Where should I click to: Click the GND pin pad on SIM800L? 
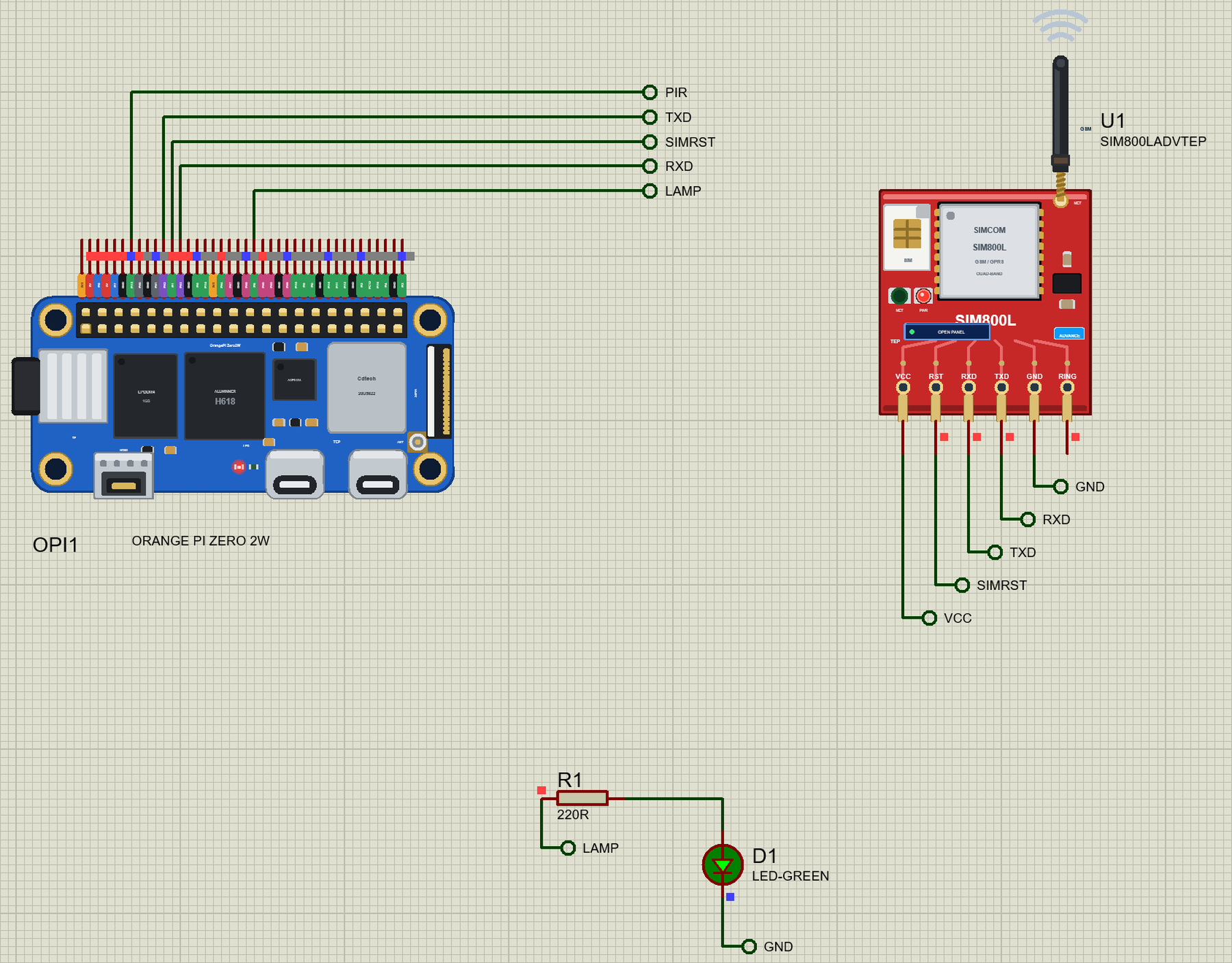[1034, 387]
